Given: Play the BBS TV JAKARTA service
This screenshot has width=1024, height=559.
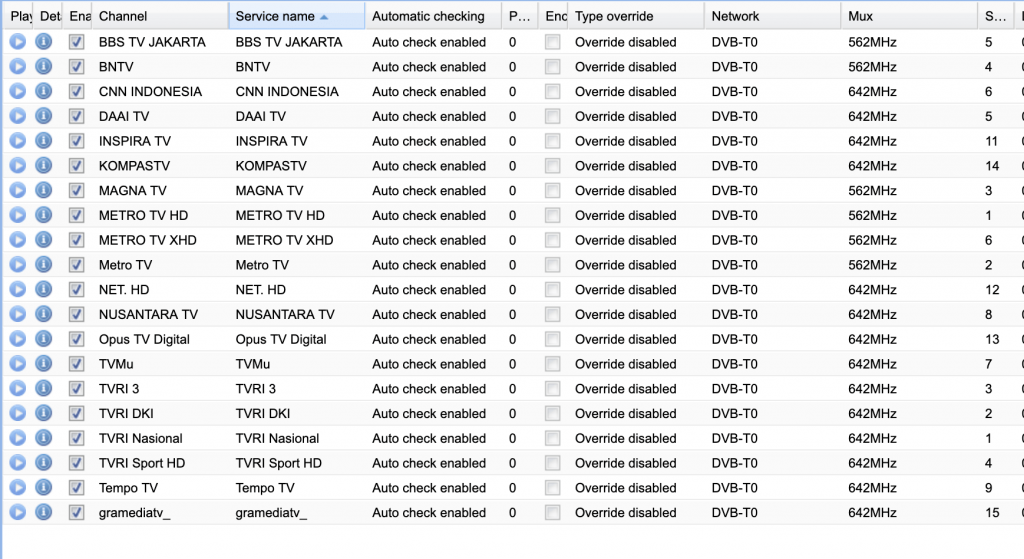Looking at the screenshot, I should coord(18,42).
